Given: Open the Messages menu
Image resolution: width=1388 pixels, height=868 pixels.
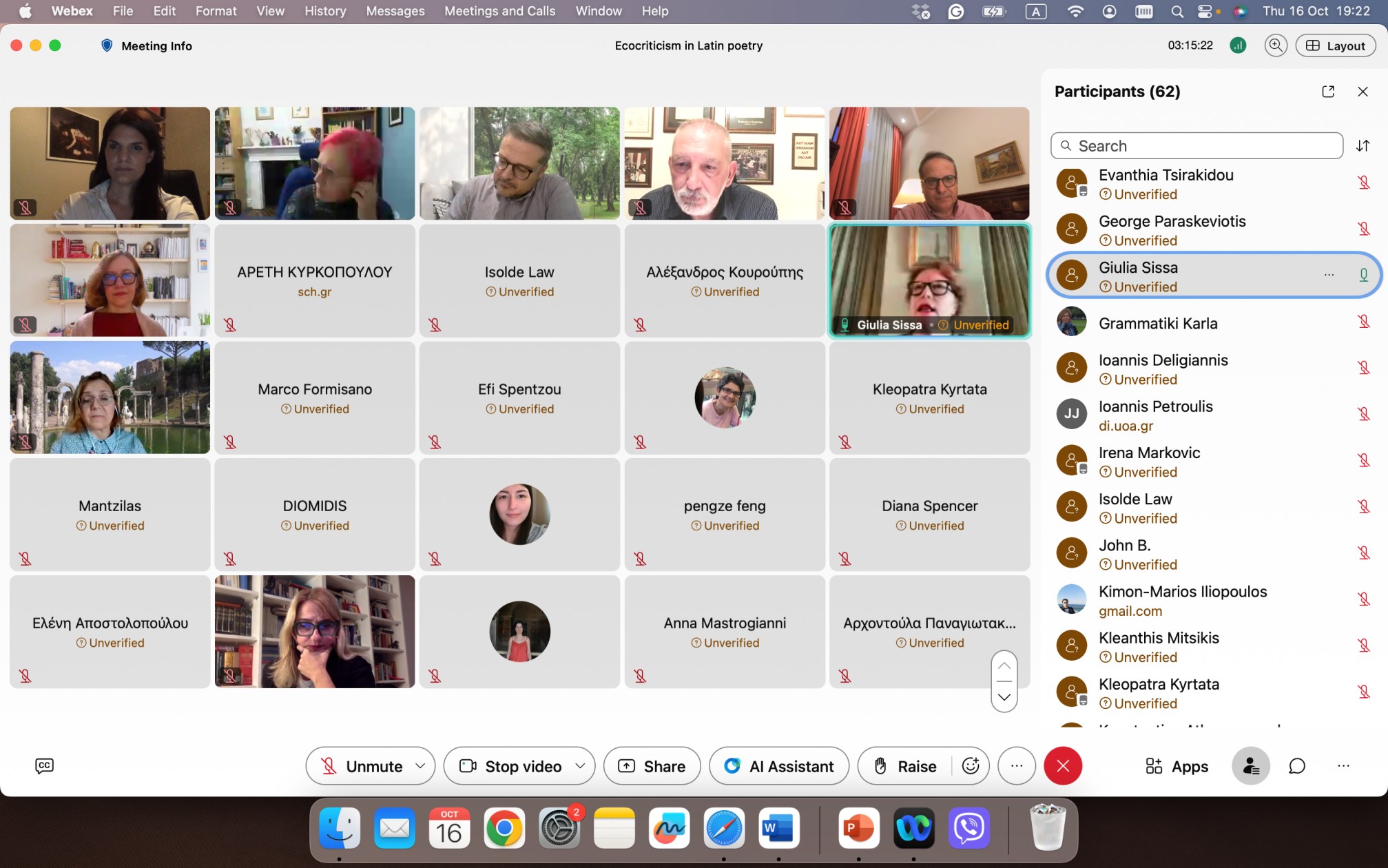Looking at the screenshot, I should 395,11.
